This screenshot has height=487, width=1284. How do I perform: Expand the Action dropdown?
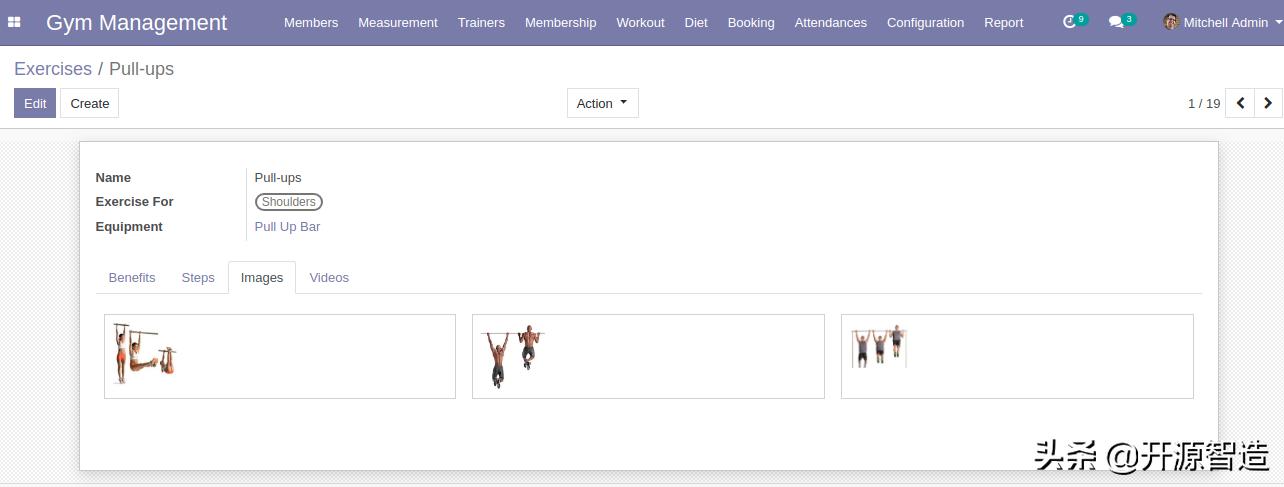pos(602,103)
